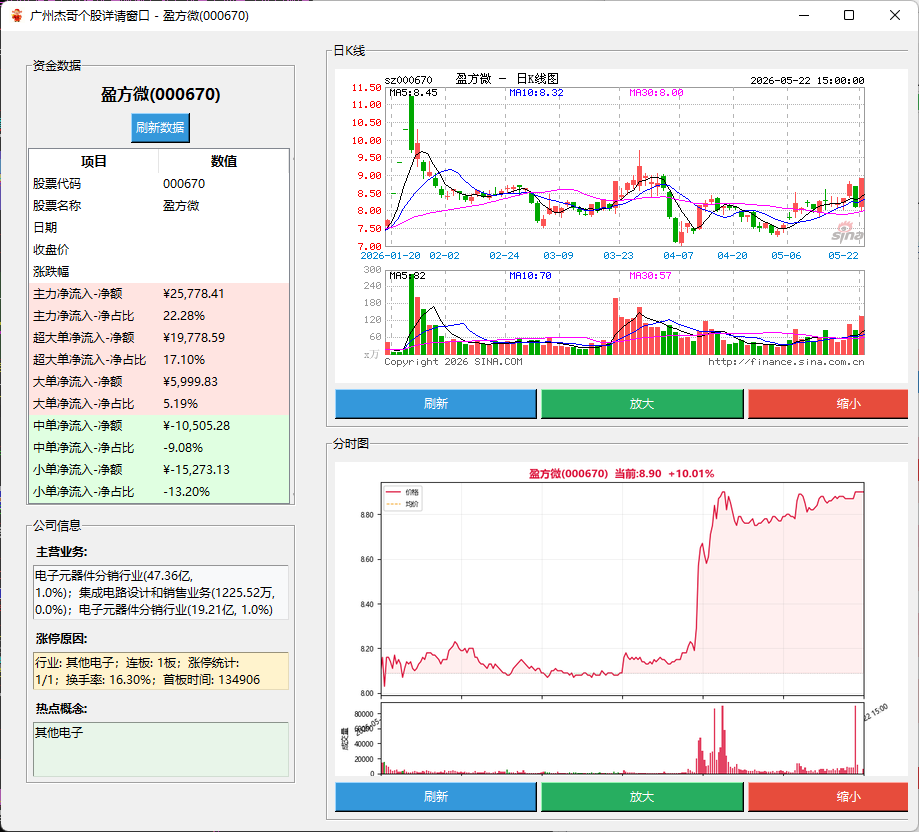
Task: Select the 数值 column header
Action: coord(224,161)
